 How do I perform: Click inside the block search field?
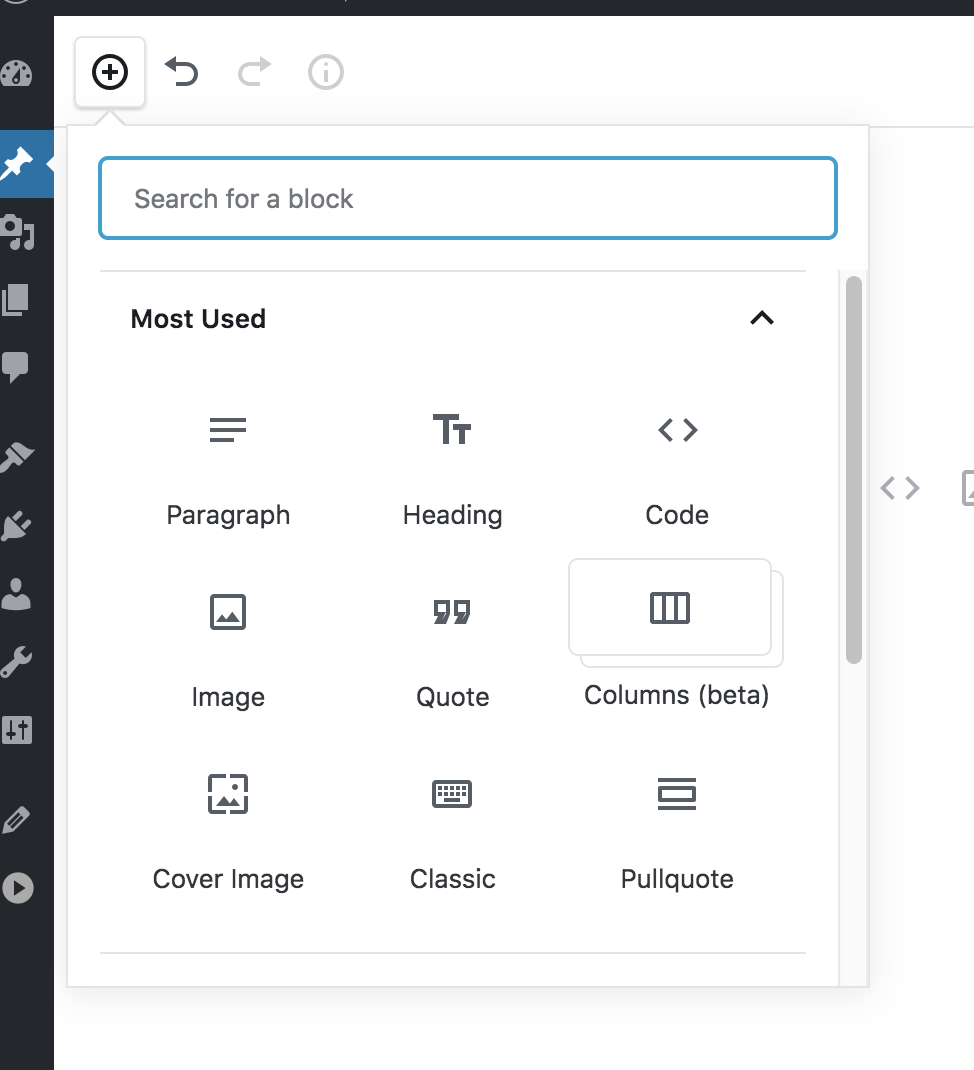[467, 198]
